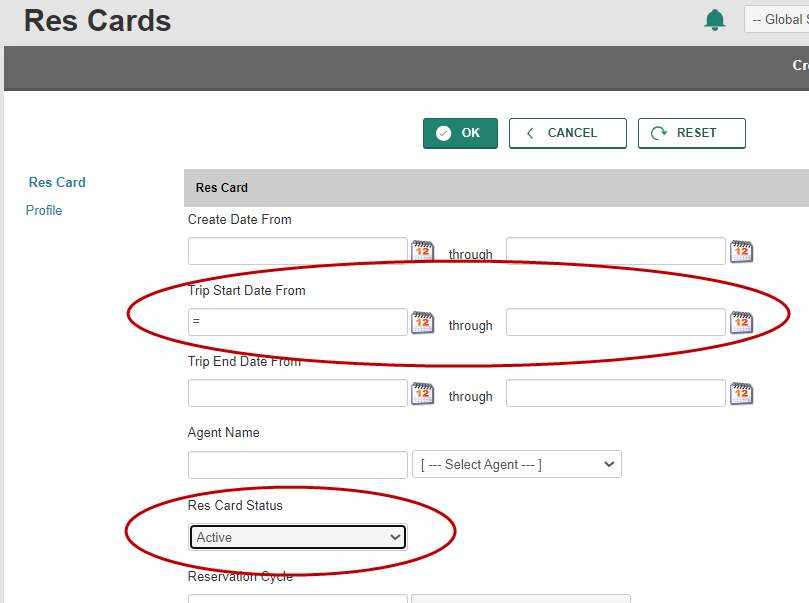
Task: Open the Trip Start Date From calendar picker
Action: pos(422,322)
